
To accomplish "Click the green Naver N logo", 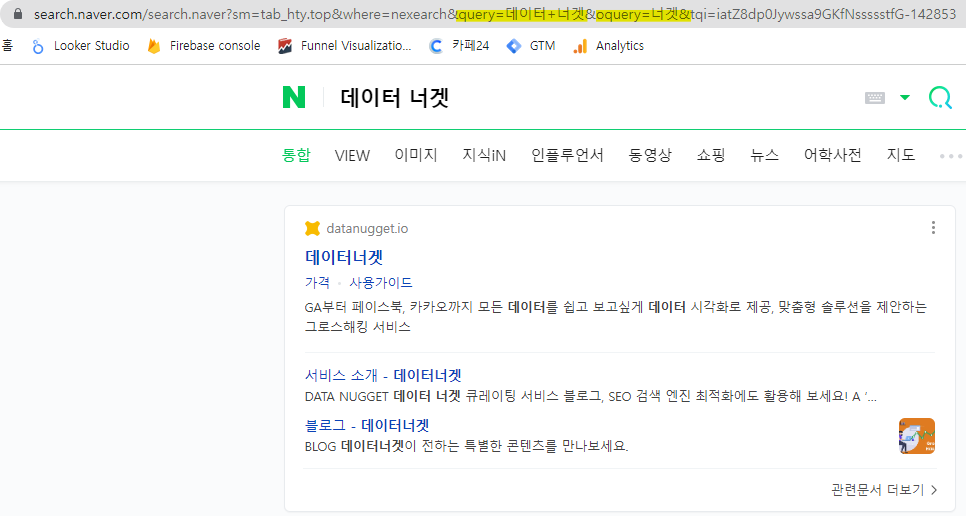I will click(294, 97).
